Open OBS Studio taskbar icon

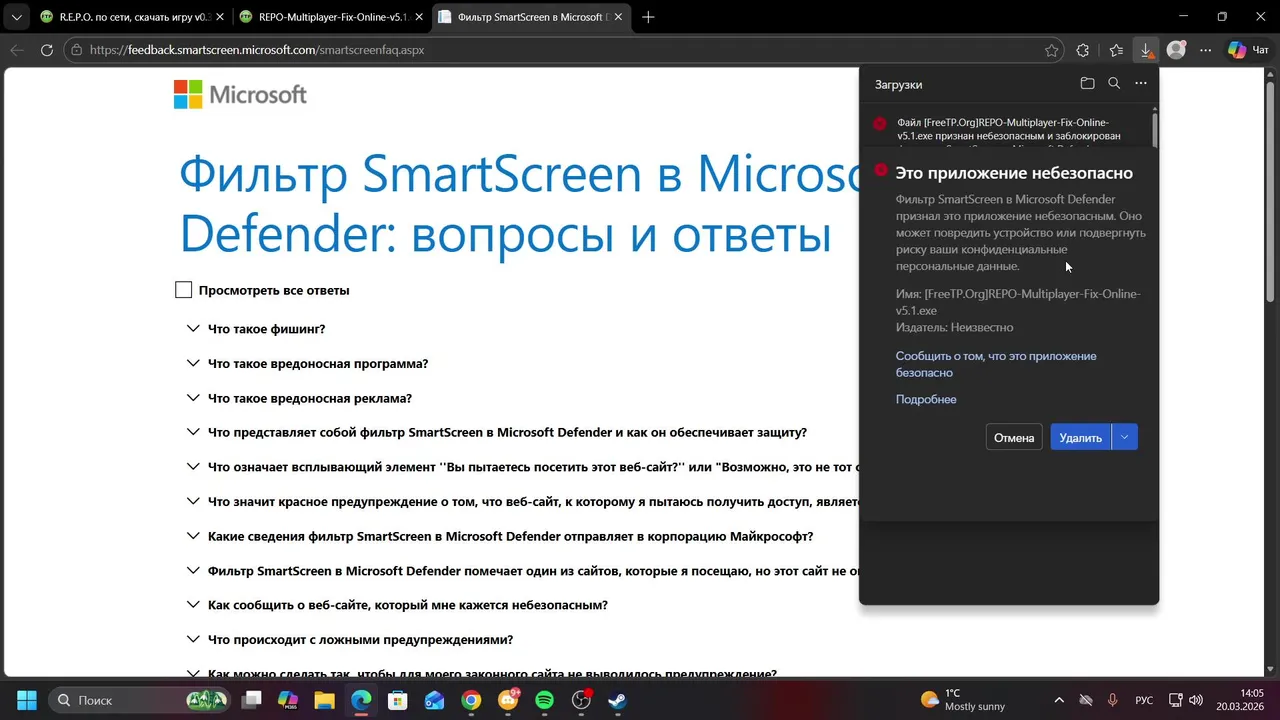[581, 700]
